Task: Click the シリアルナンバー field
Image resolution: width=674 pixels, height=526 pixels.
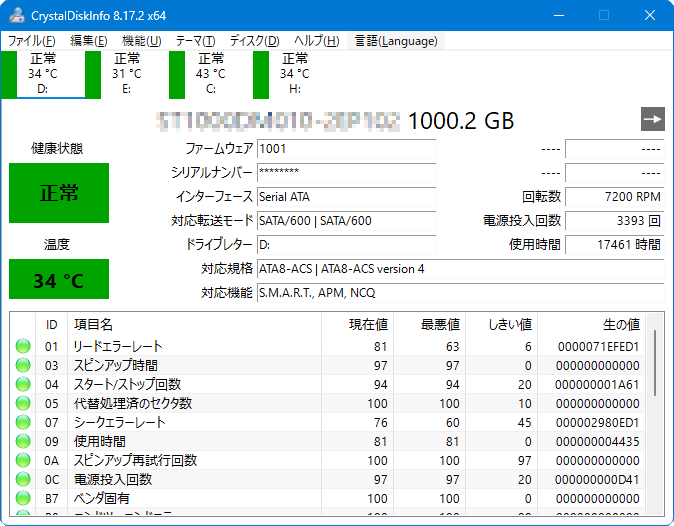Action: pyautogui.click(x=346, y=173)
